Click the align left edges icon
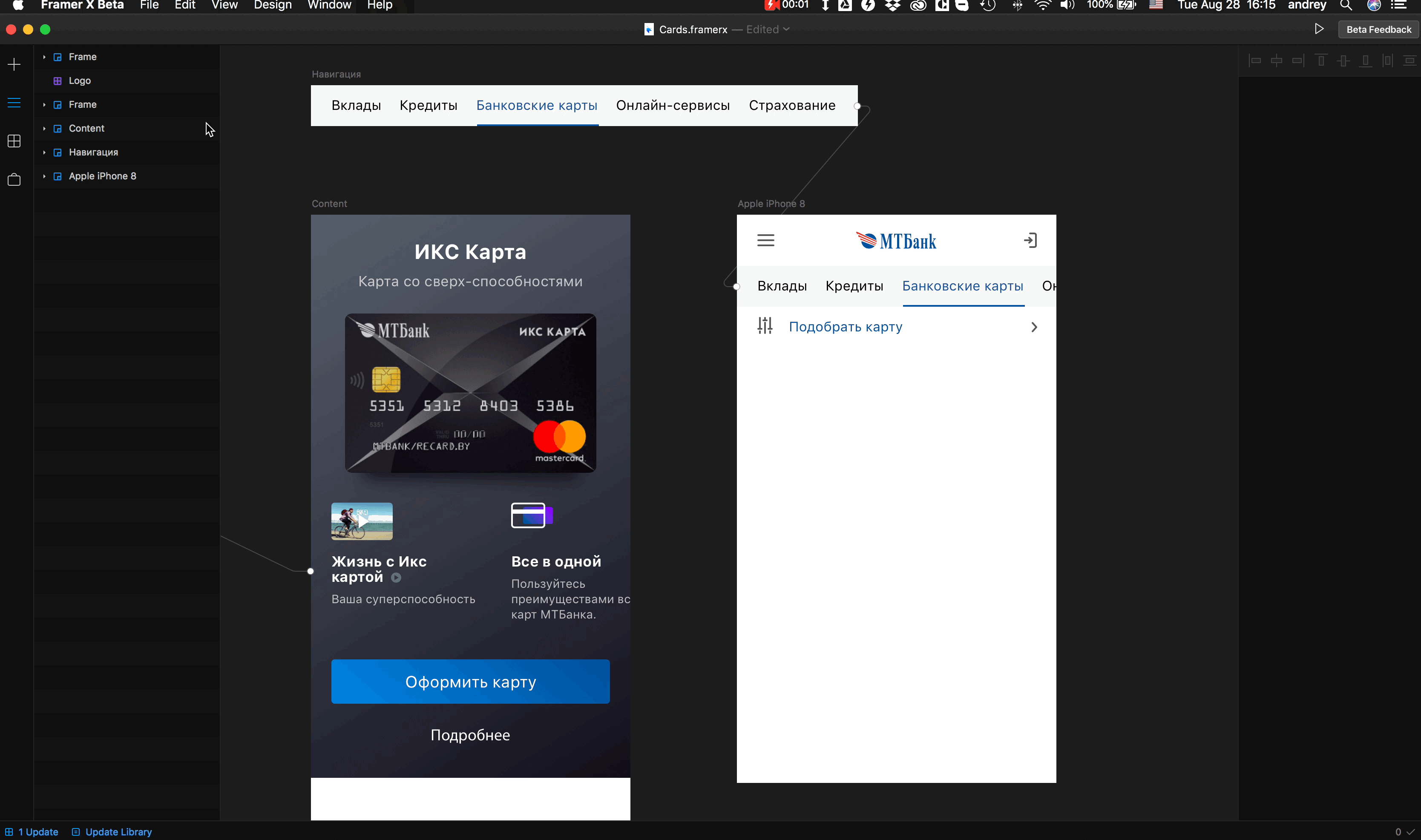The image size is (1421, 840). (1254, 60)
